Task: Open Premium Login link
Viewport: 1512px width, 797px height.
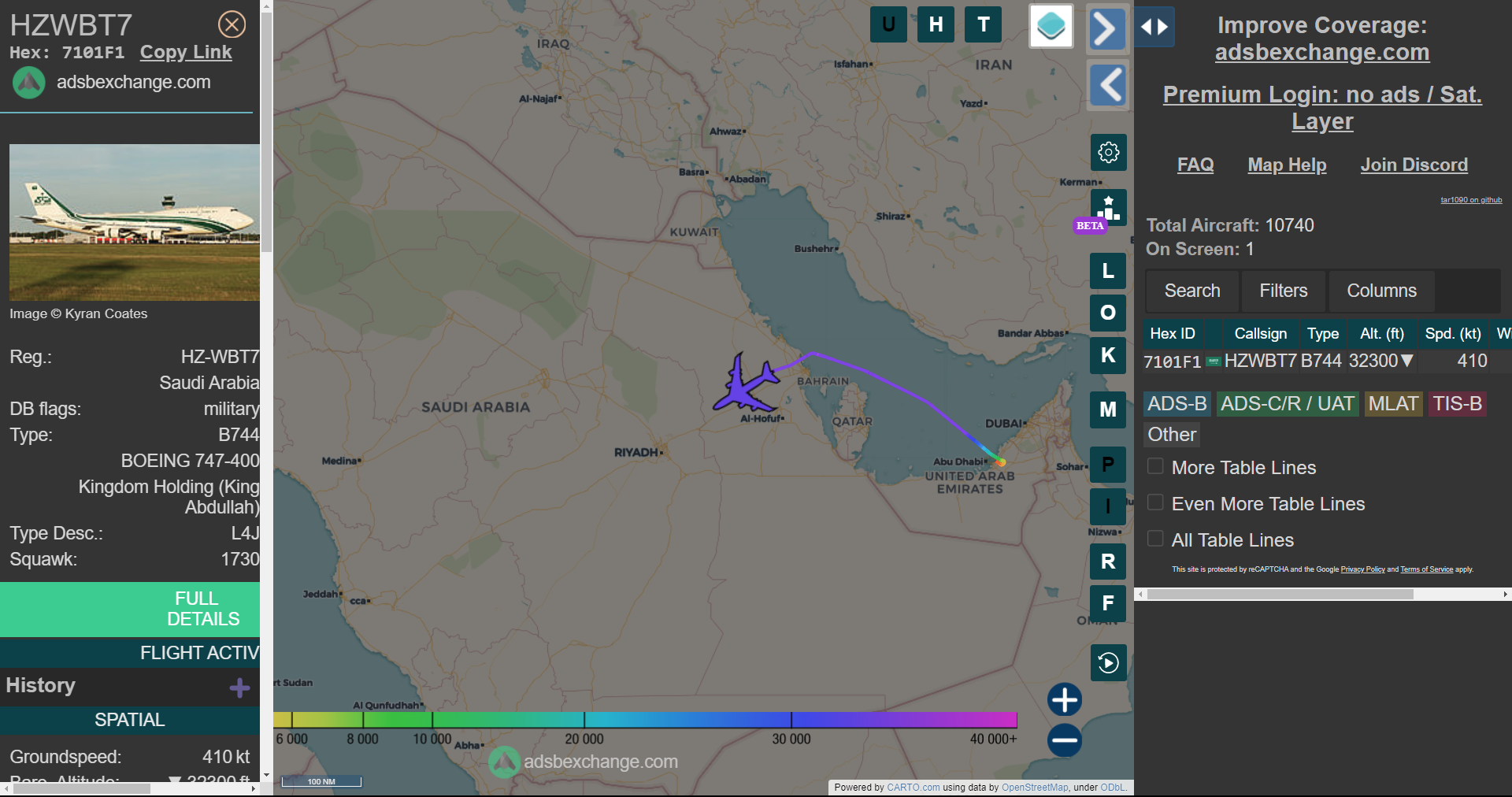Action: pos(1322,108)
